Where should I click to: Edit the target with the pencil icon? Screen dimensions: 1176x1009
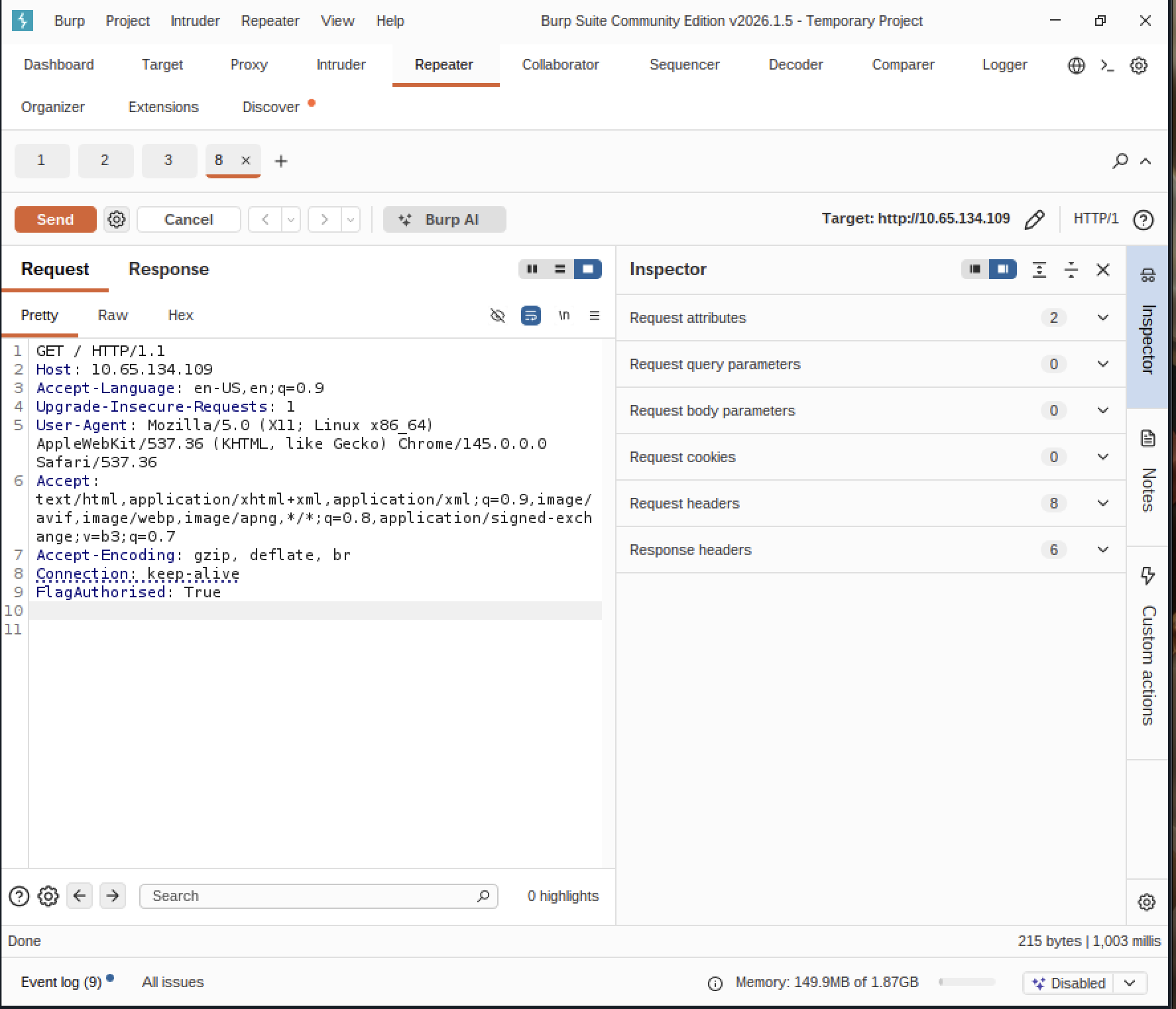(x=1034, y=219)
